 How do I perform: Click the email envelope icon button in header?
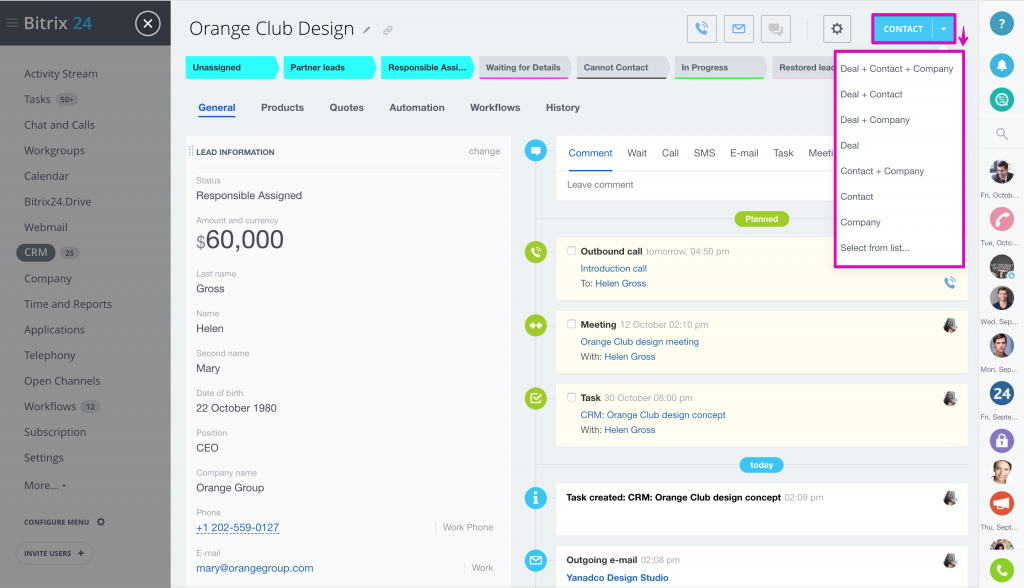739,29
